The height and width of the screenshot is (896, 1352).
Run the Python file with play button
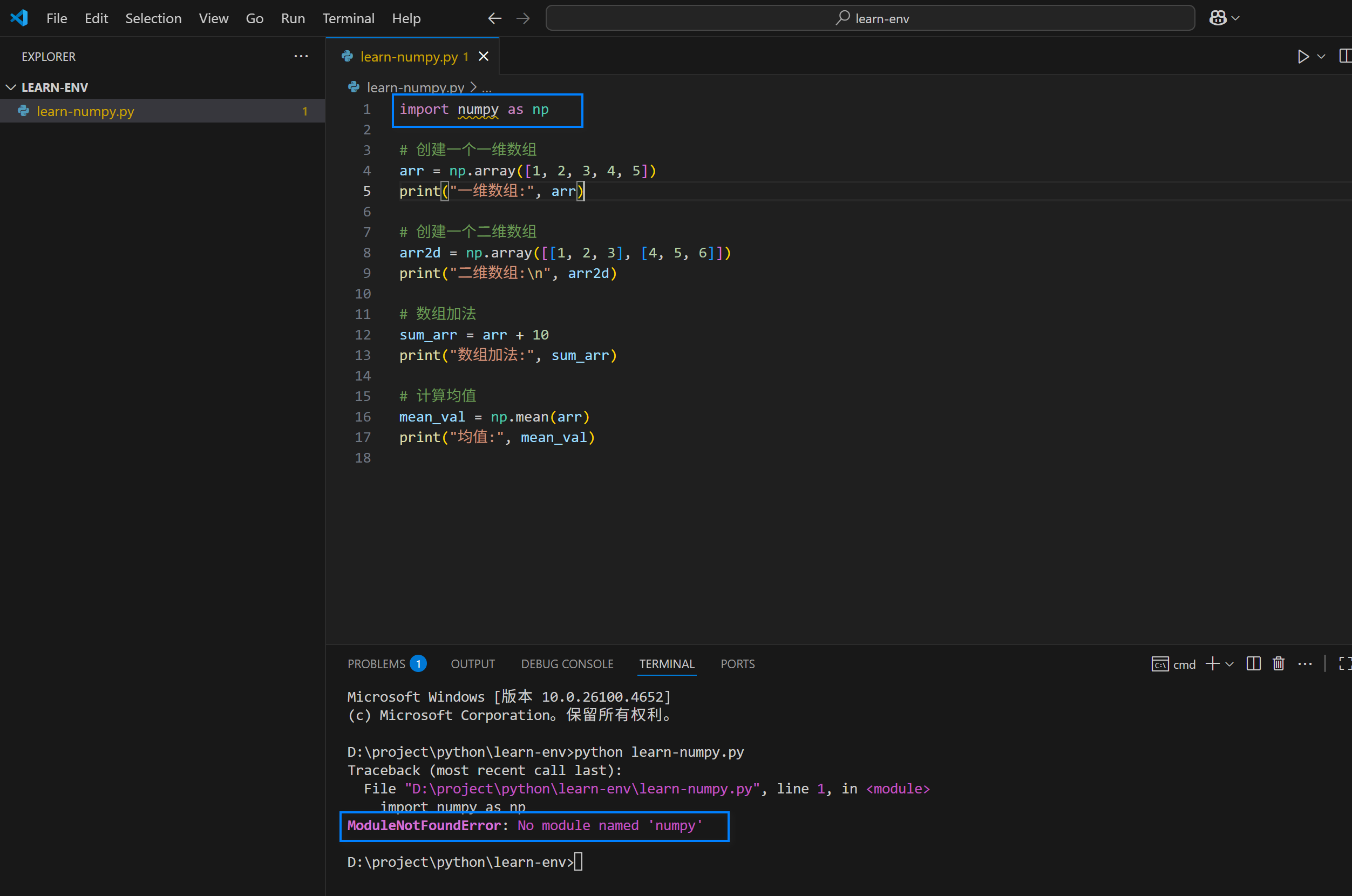pos(1303,57)
